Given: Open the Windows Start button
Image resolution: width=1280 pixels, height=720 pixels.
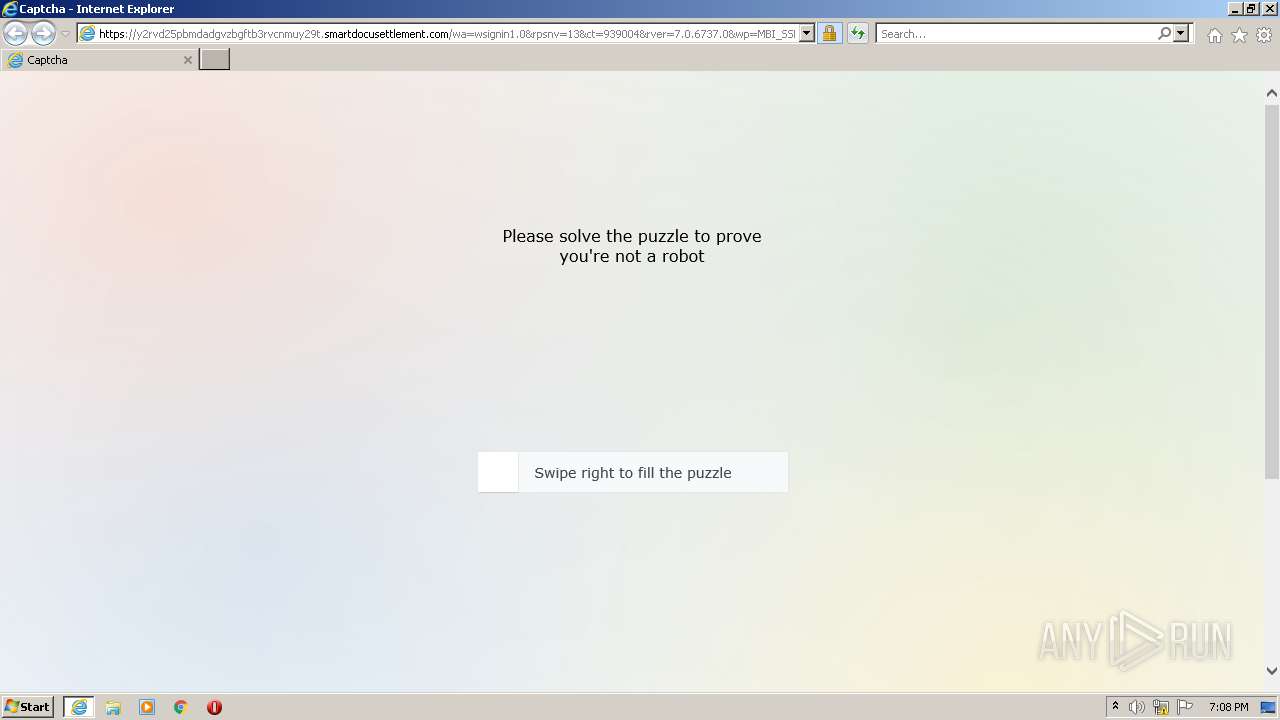Looking at the screenshot, I should pyautogui.click(x=28, y=707).
